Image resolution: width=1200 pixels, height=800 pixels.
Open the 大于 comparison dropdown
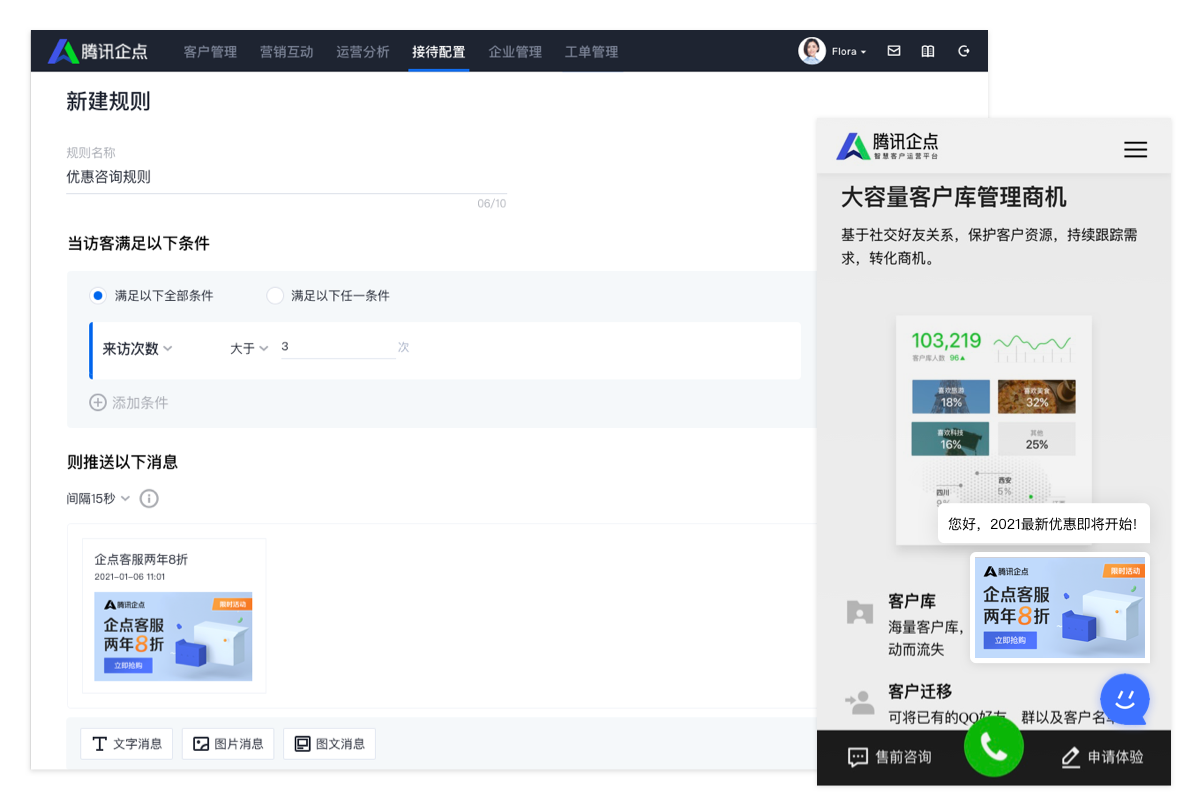tap(249, 348)
